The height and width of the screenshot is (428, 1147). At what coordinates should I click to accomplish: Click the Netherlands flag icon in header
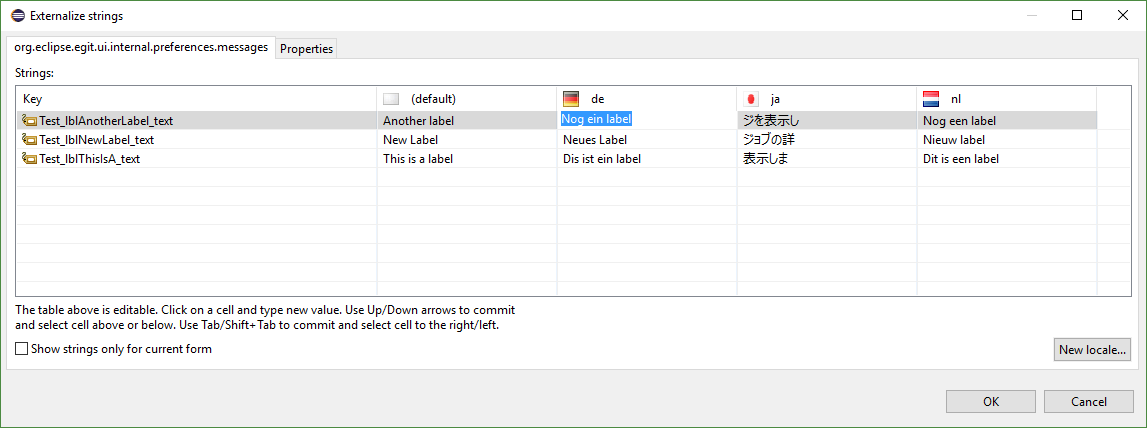[x=930, y=99]
